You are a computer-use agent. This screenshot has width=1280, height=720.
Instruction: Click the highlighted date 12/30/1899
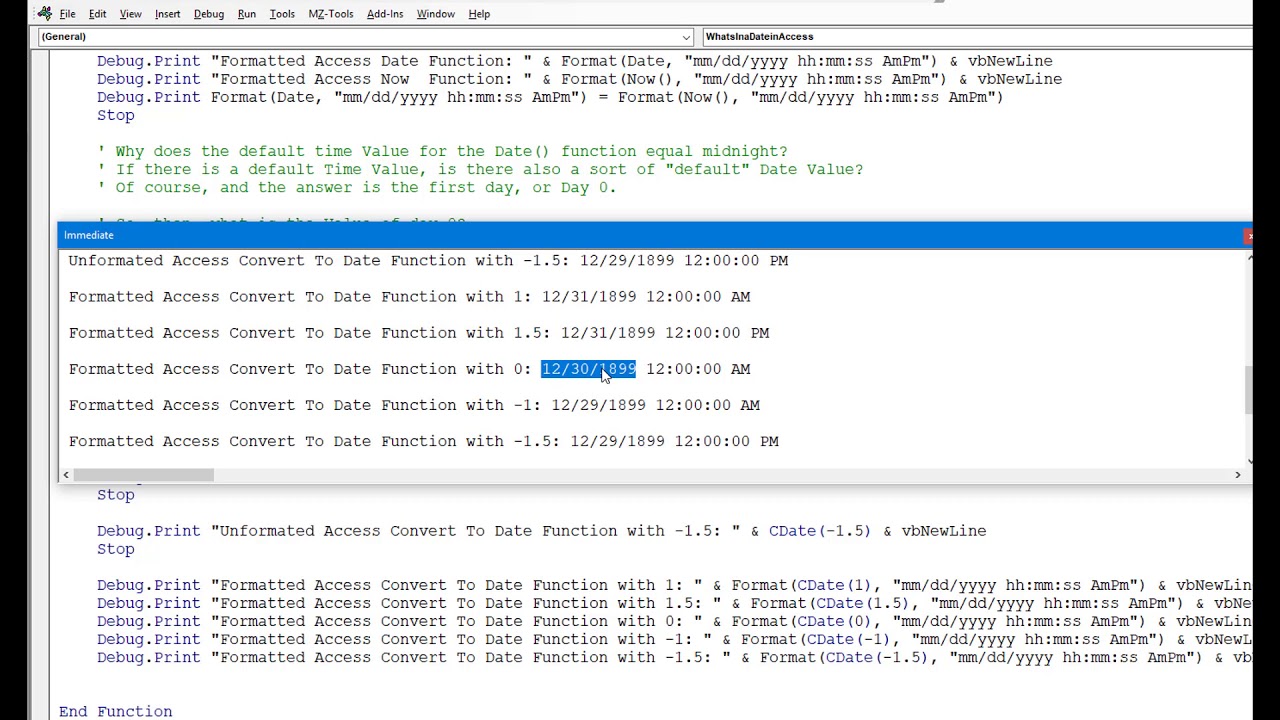tap(588, 369)
